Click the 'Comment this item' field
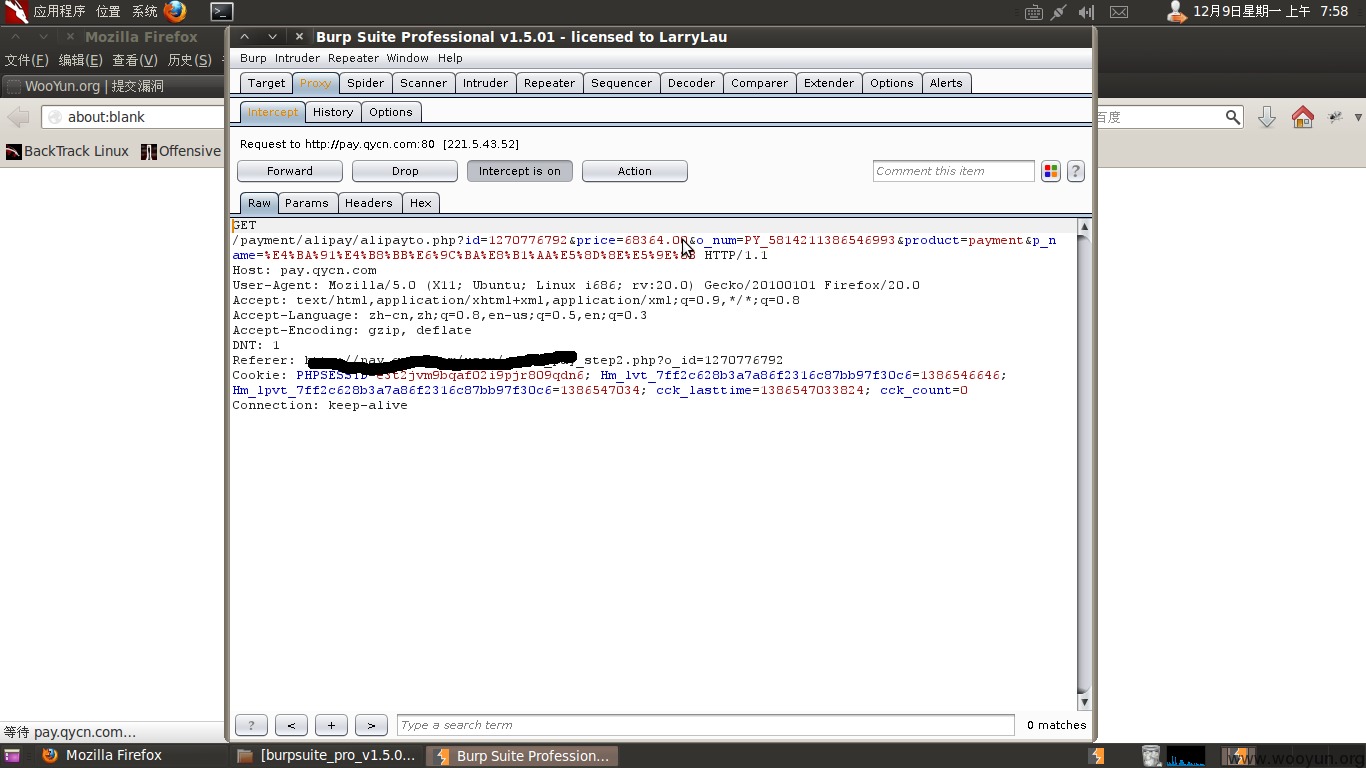Viewport: 1366px width, 768px height. 953,171
